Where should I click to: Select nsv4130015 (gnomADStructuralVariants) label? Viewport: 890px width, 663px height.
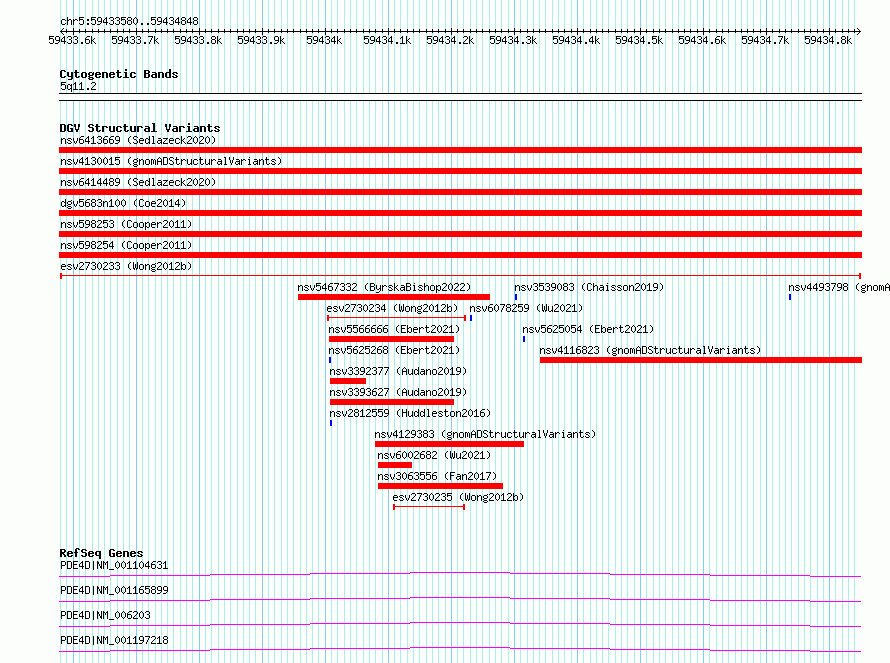click(171, 161)
